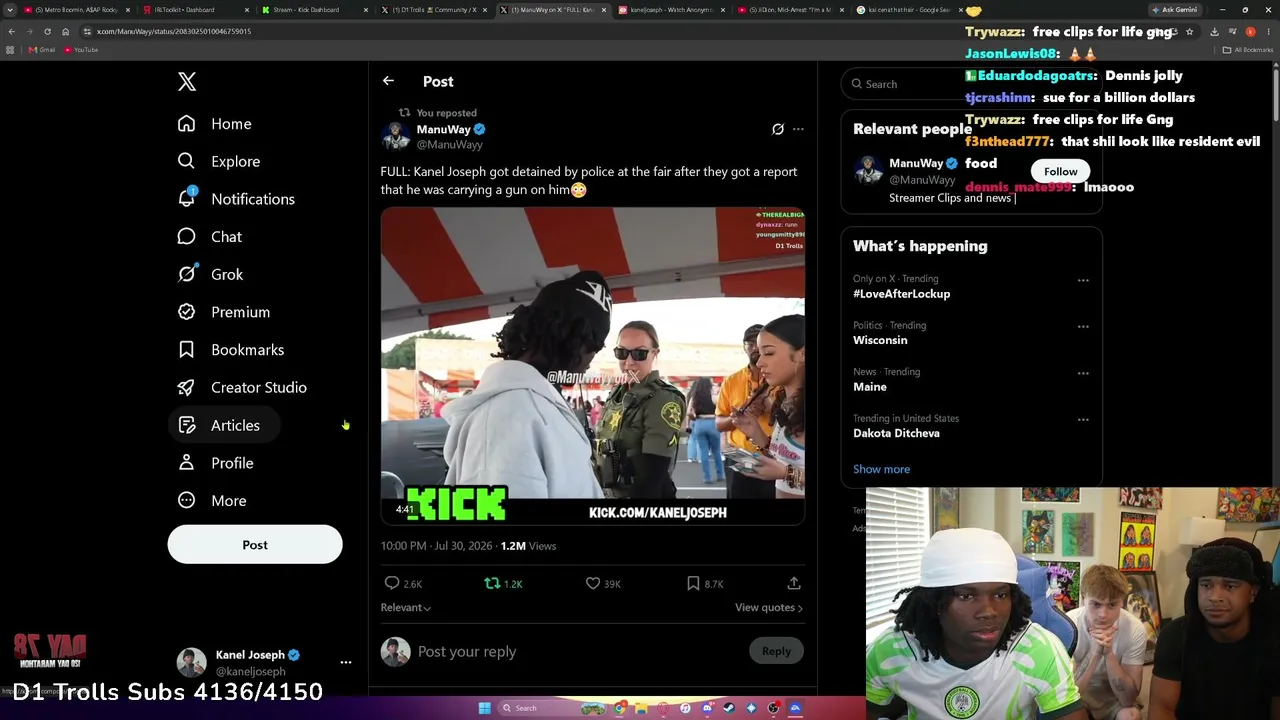This screenshot has height=720, width=1280.
Task: Switch to kaneljoseph Watch Anonymous tab
Action: coord(671,10)
